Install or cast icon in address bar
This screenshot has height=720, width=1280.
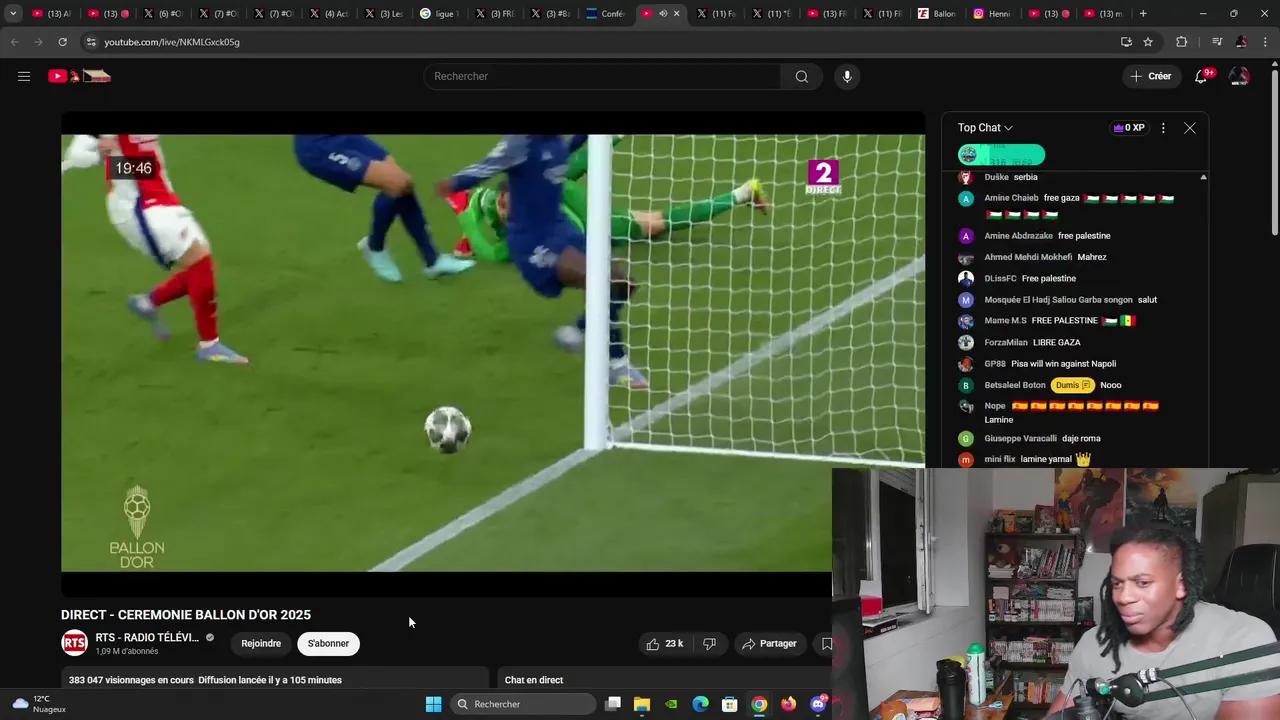click(1126, 42)
